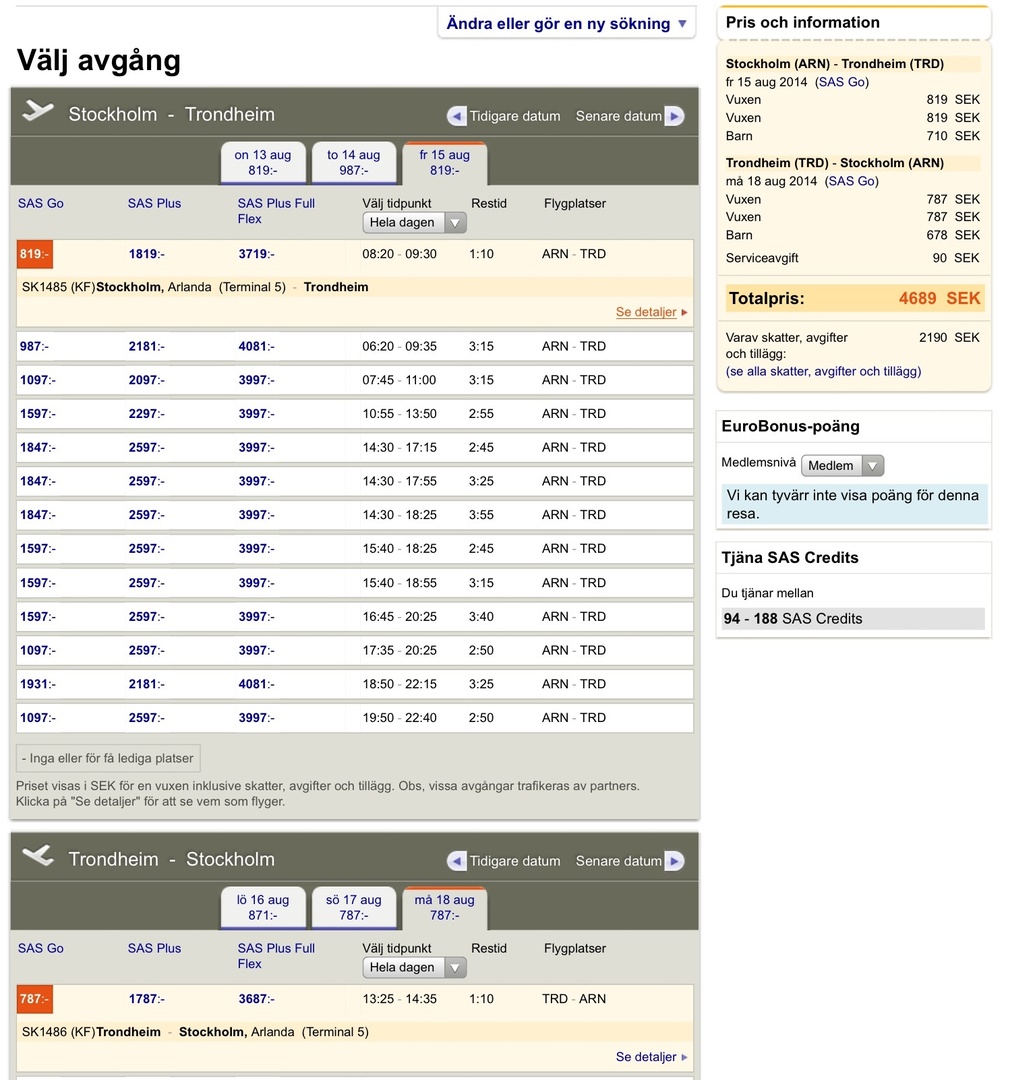
Task: Expand 'Ändra eller gör en ny sökning'
Action: click(566, 24)
